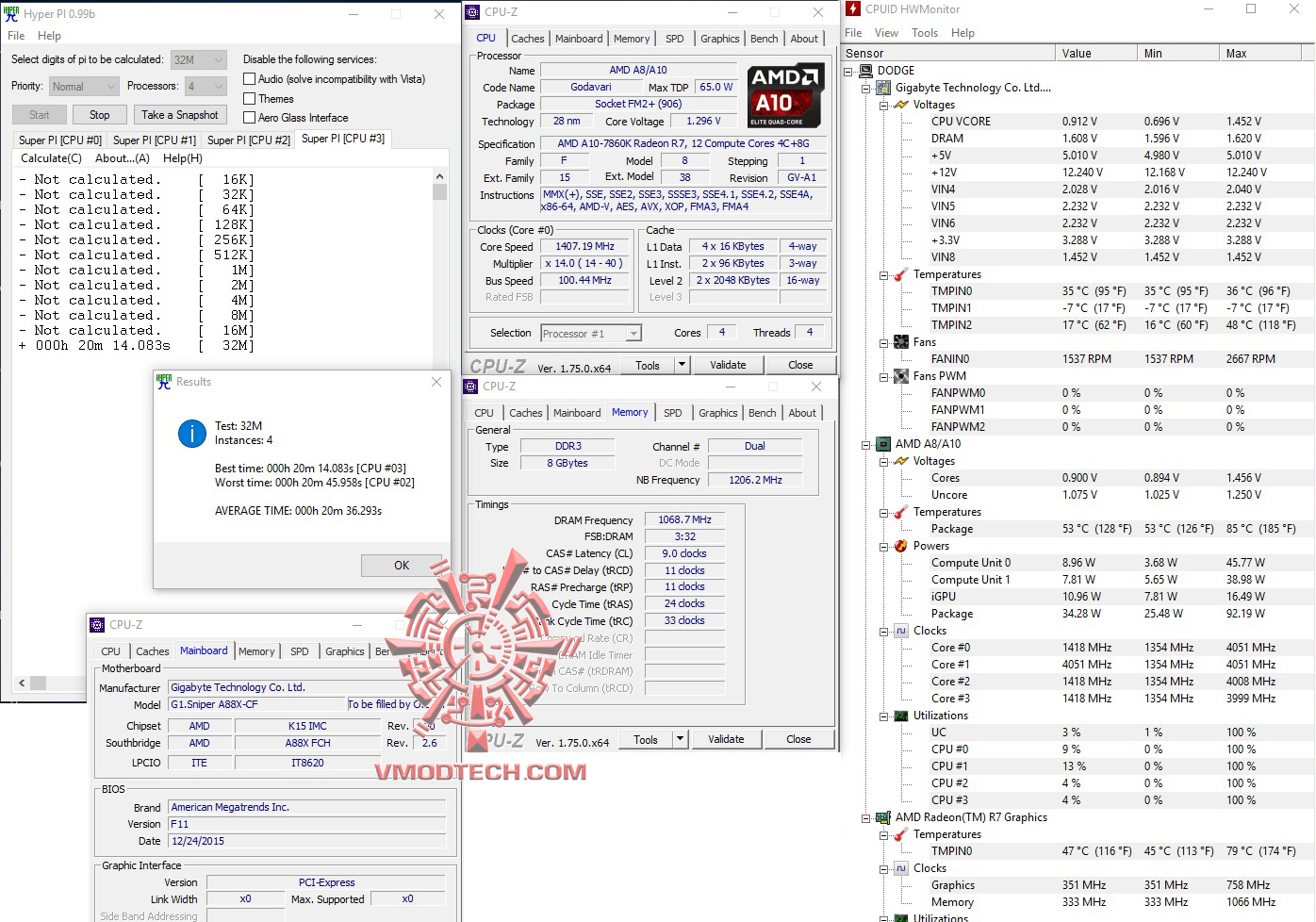The image size is (1316, 922).
Task: Click thermometer icon of Radeon R7 Temperatures
Action: [900, 834]
